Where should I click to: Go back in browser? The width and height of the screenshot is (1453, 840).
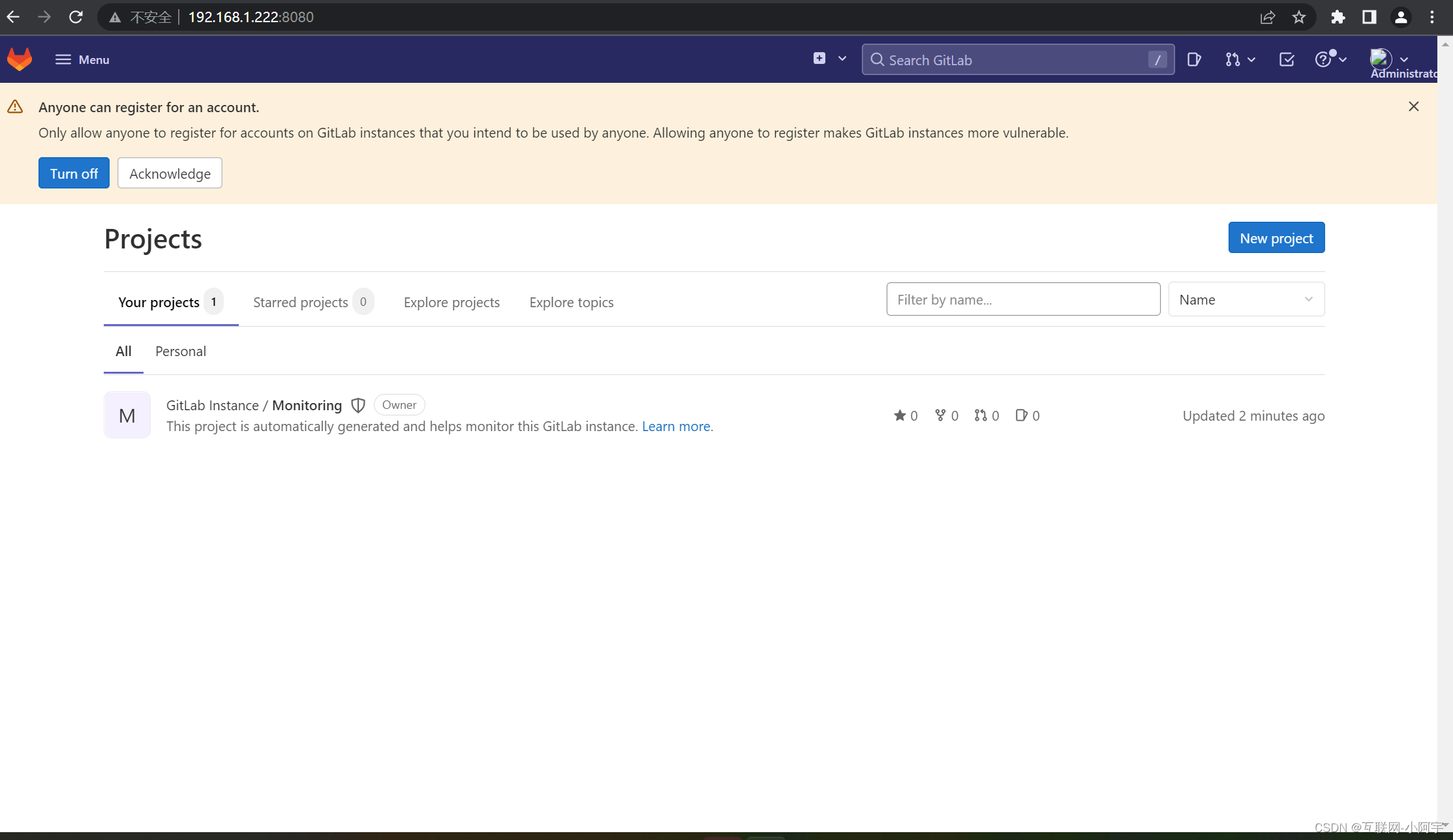pyautogui.click(x=13, y=17)
